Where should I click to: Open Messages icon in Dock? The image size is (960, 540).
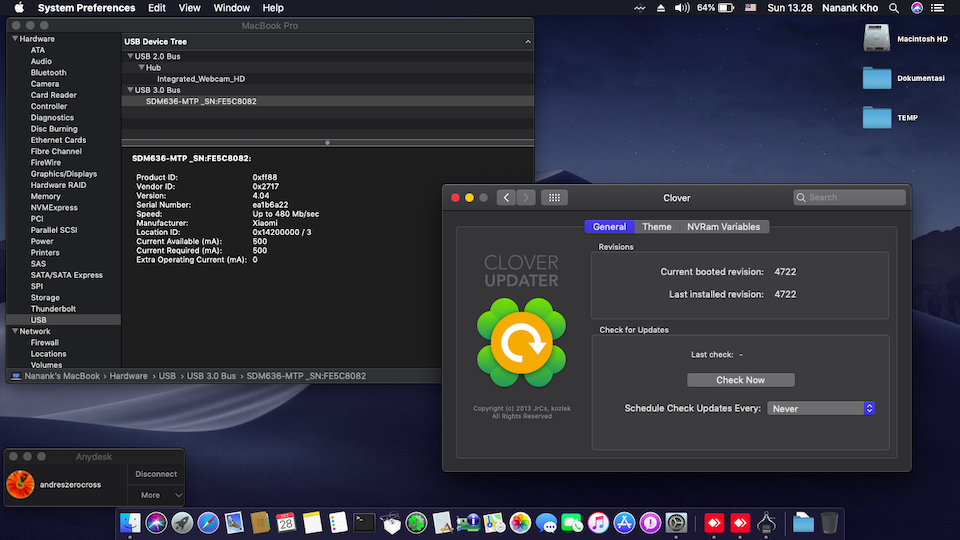pos(546,523)
